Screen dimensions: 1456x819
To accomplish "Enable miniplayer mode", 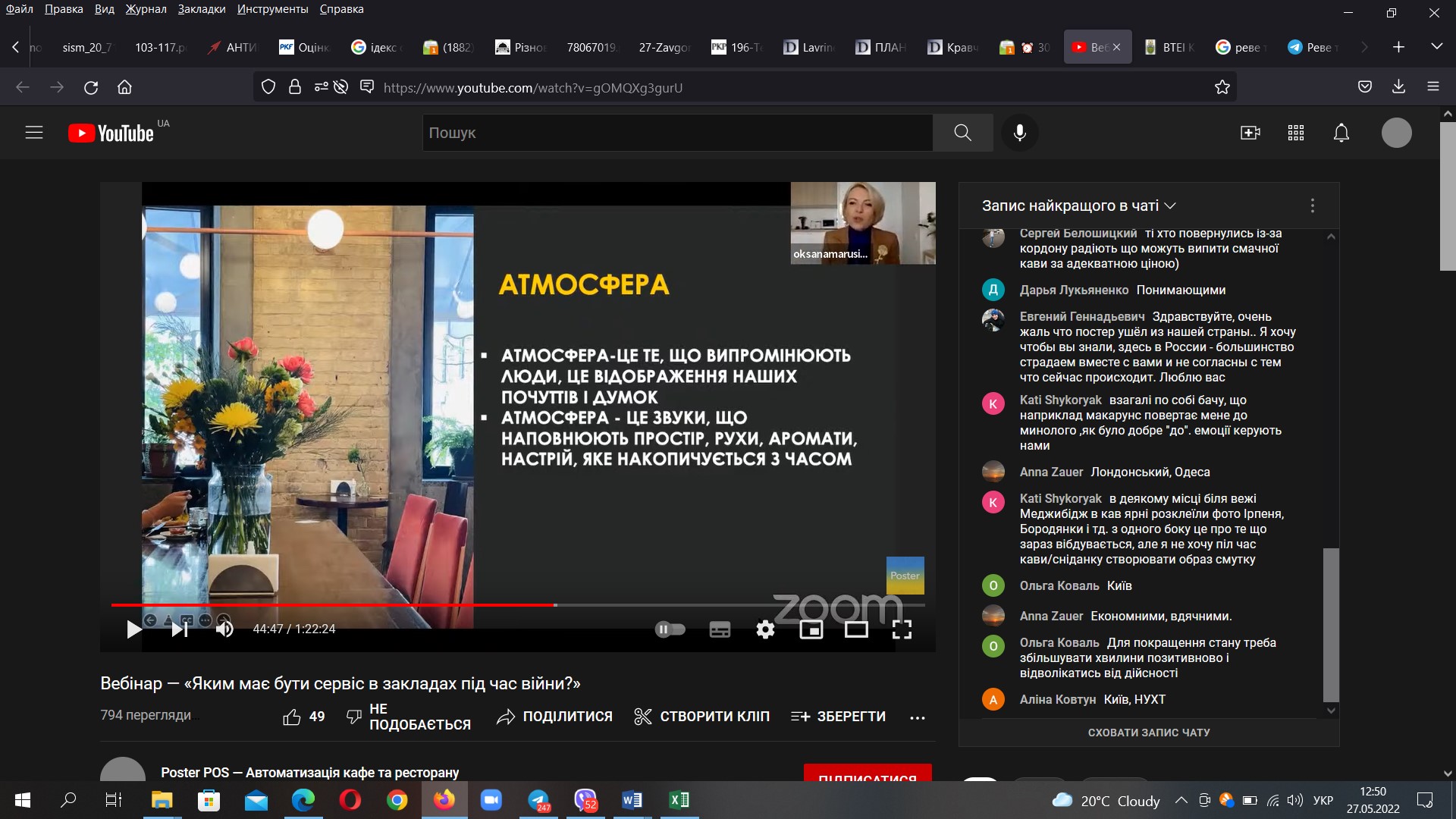I will tap(811, 629).
